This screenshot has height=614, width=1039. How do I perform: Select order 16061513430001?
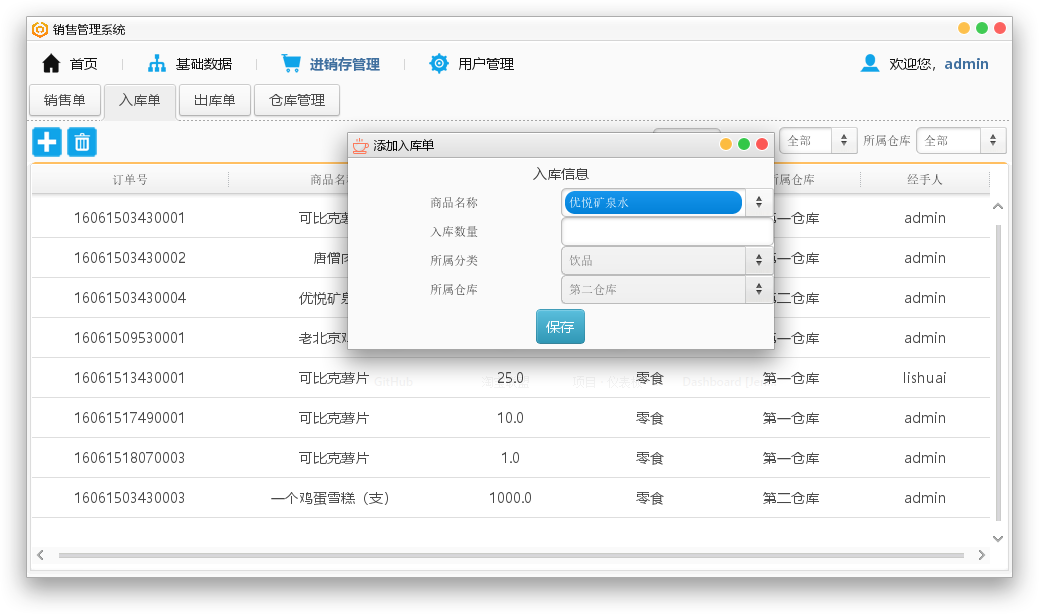pyautogui.click(x=130, y=378)
